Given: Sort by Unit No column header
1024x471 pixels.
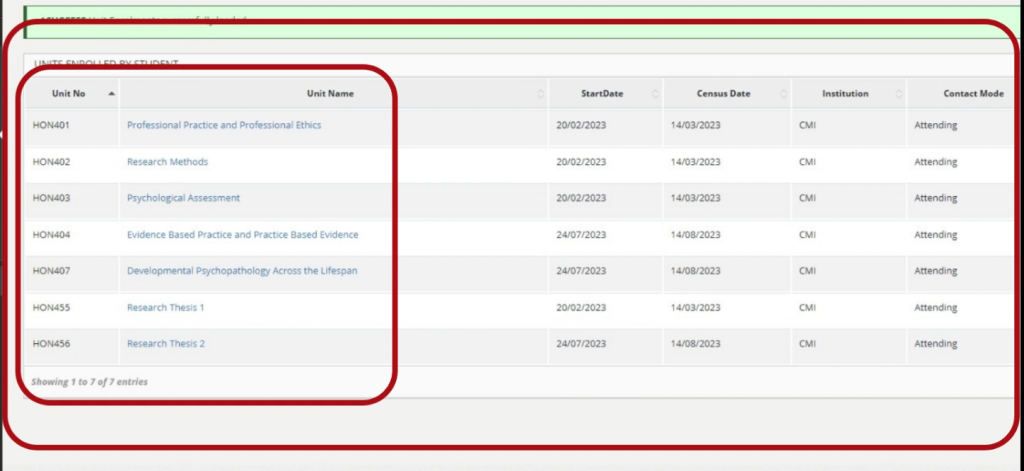Looking at the screenshot, I should tap(72, 93).
